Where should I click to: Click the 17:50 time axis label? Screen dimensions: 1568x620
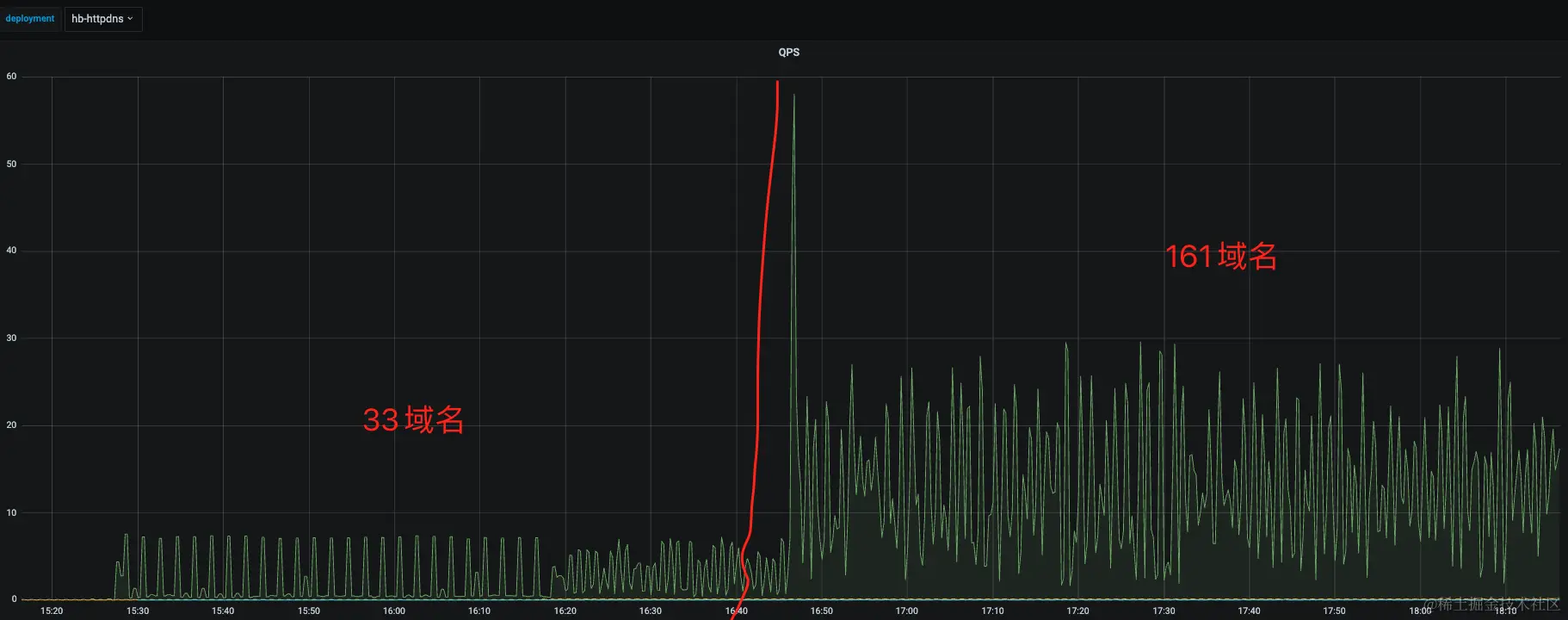pos(1335,611)
